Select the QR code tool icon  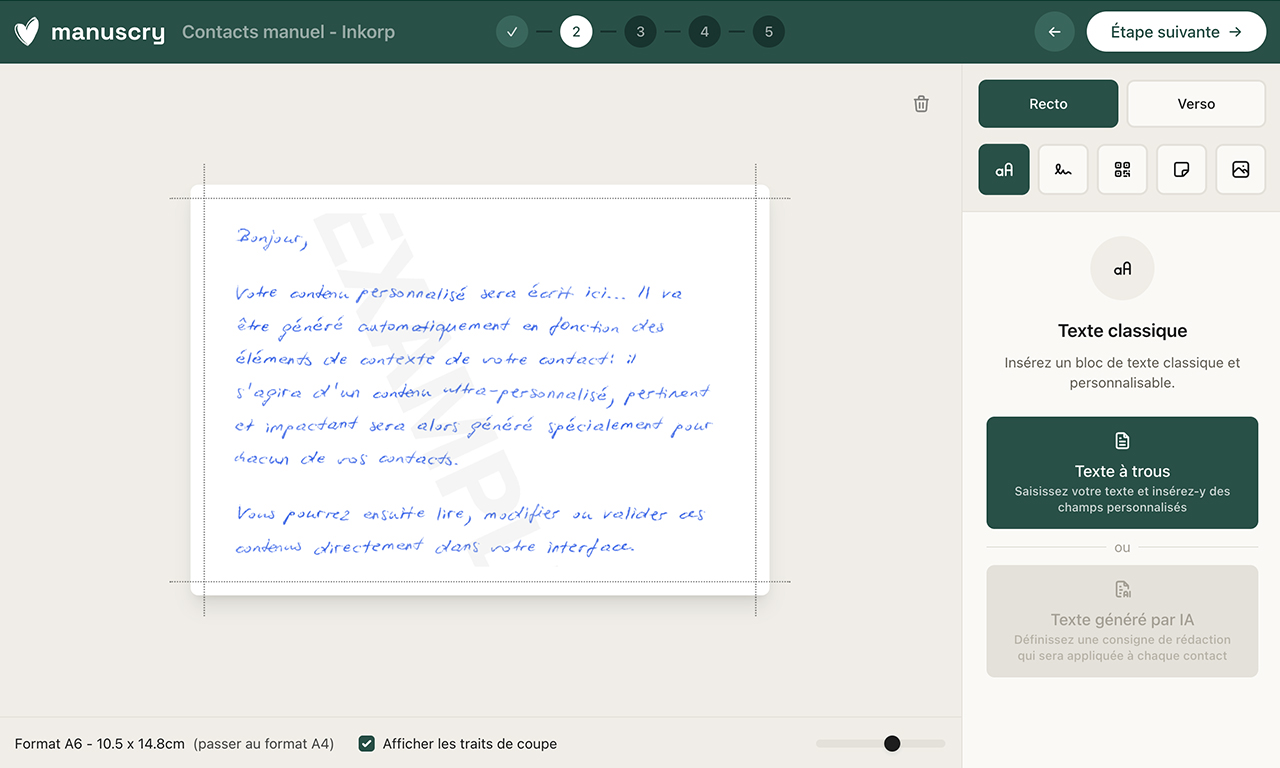[x=1122, y=170]
